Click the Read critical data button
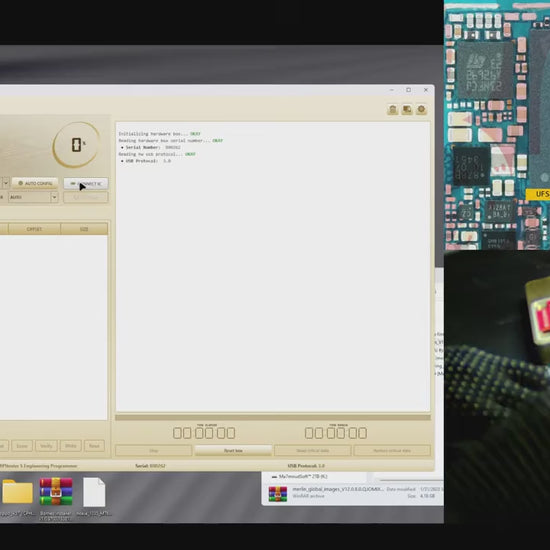Viewport: 550px width, 550px height. click(x=313, y=450)
